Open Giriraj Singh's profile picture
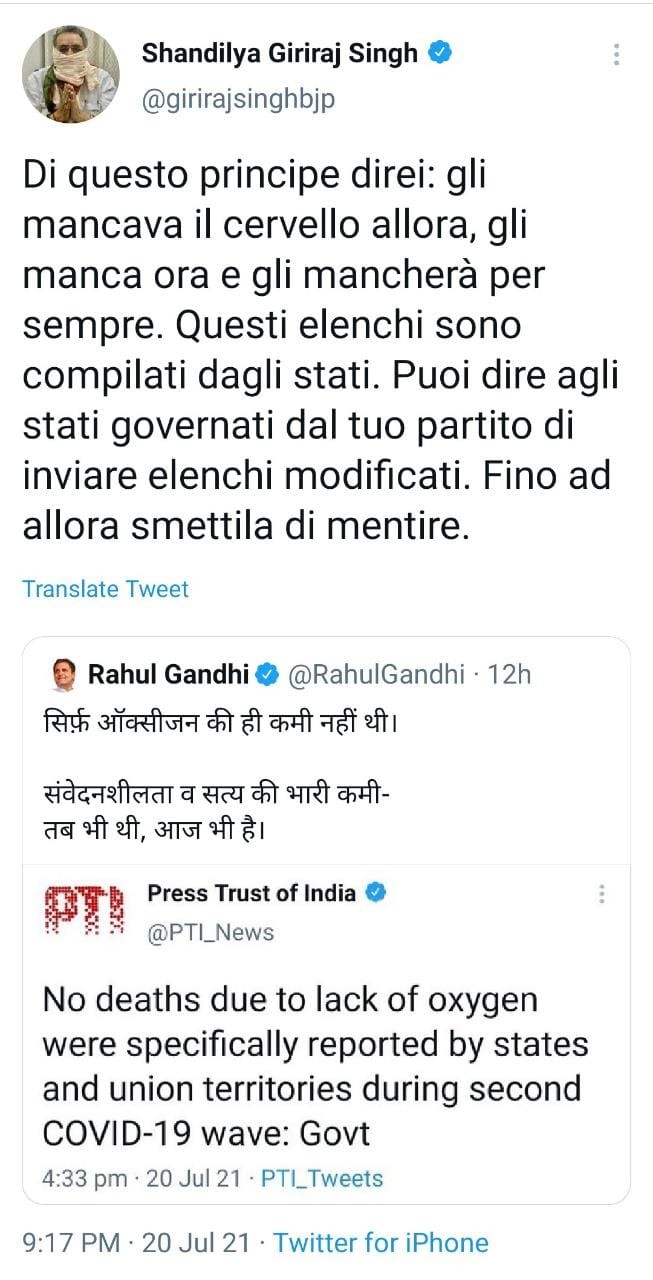Screen dimensions: 653x1280 coord(71,73)
